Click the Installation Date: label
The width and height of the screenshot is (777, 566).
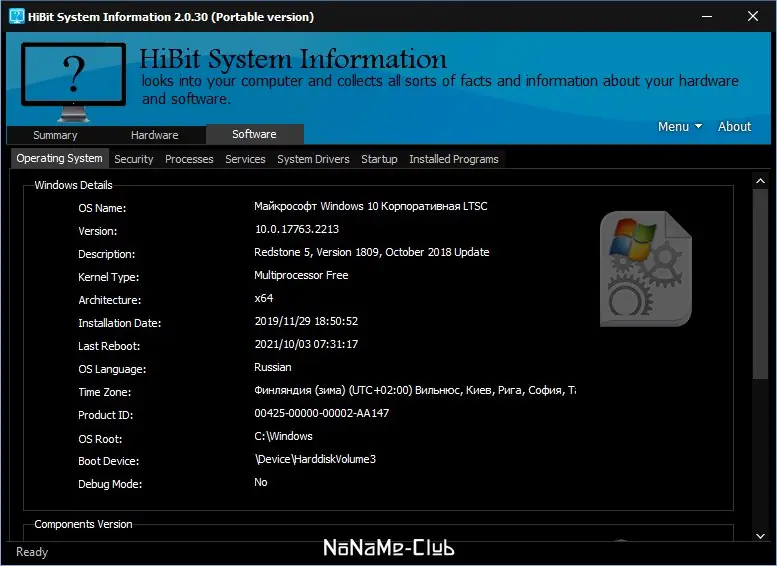coord(119,323)
